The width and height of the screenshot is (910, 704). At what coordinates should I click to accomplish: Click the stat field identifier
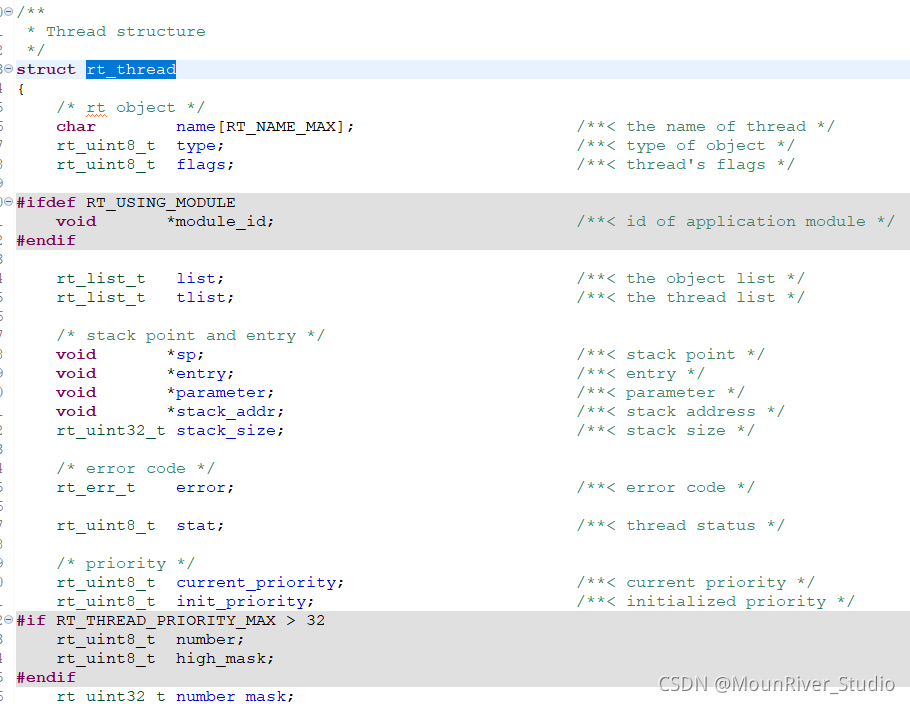point(196,526)
